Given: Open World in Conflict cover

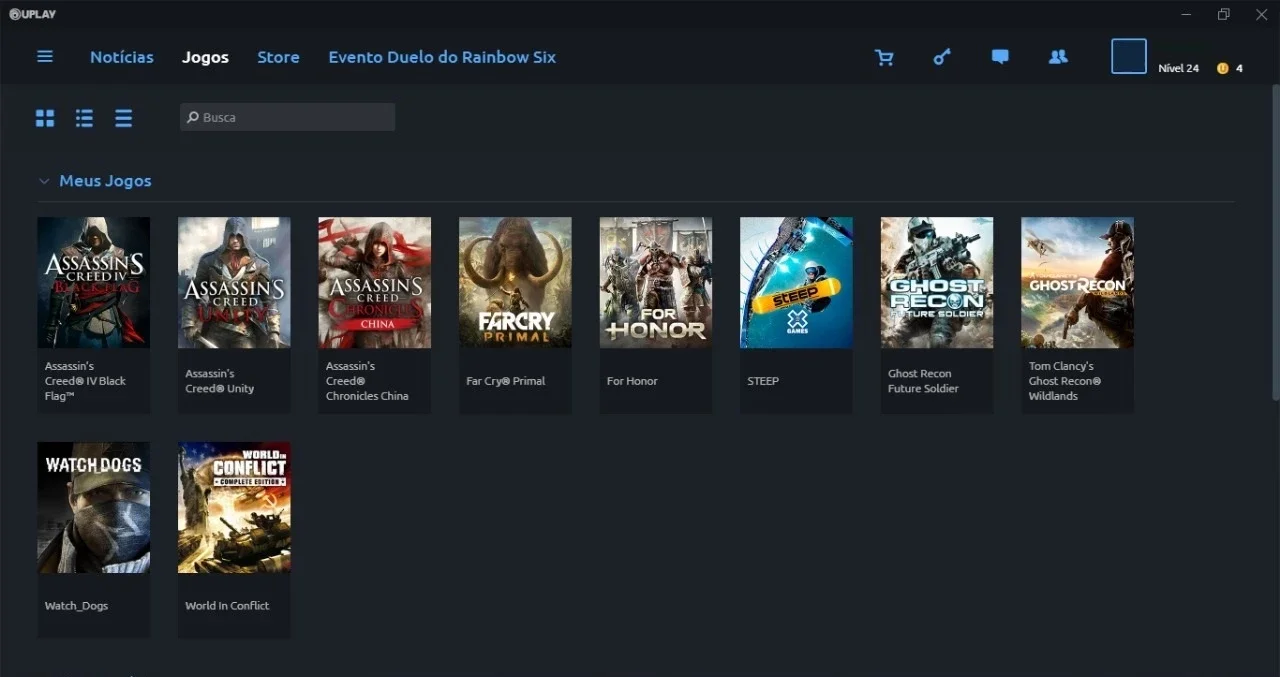Looking at the screenshot, I should (234, 507).
